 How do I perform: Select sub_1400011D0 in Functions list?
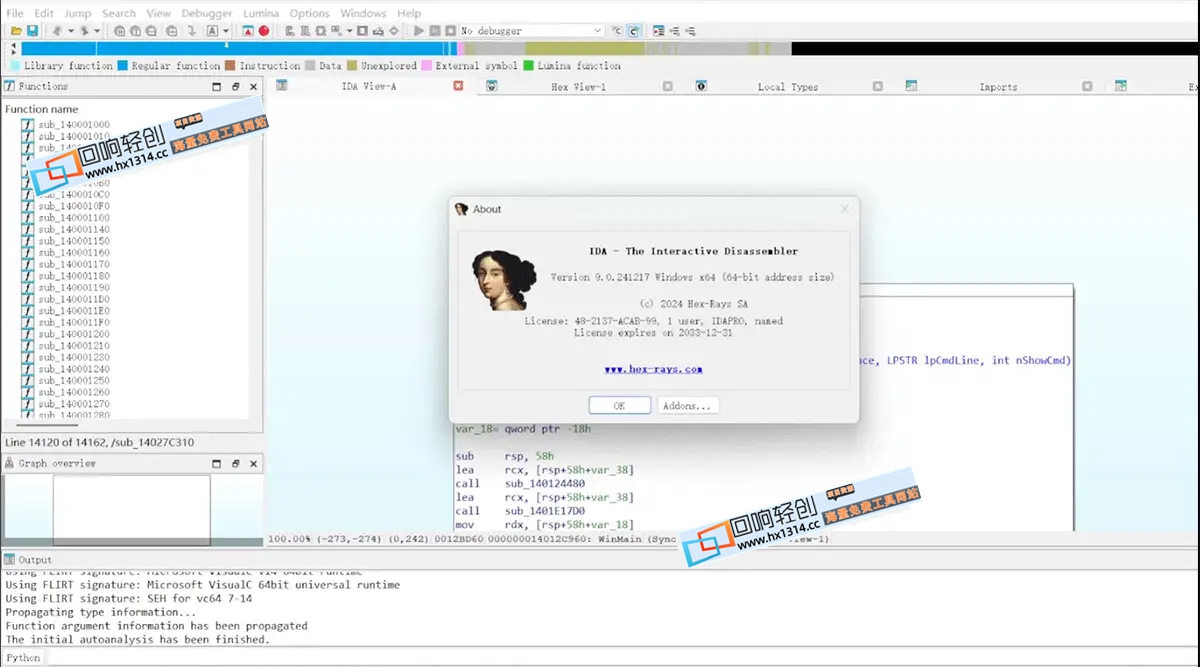pyautogui.click(x=74, y=299)
